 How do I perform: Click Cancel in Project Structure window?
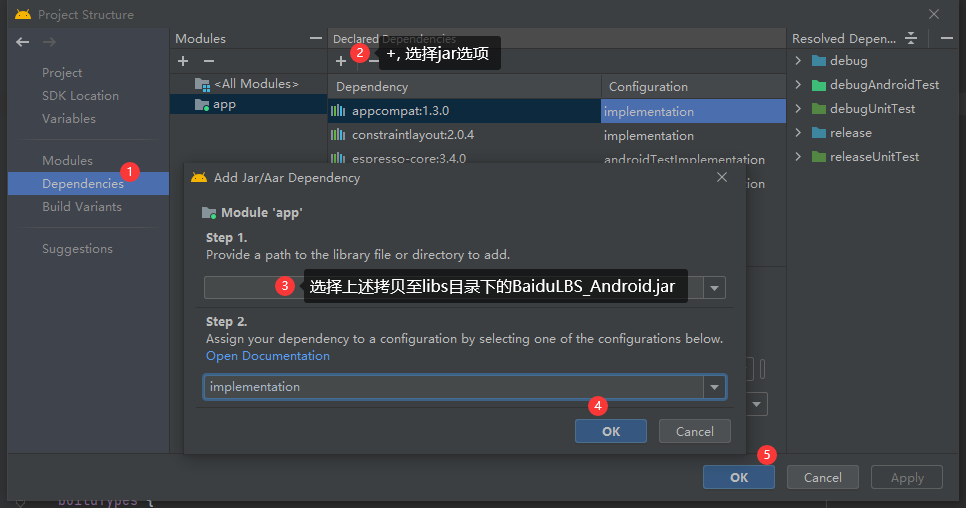point(822,477)
